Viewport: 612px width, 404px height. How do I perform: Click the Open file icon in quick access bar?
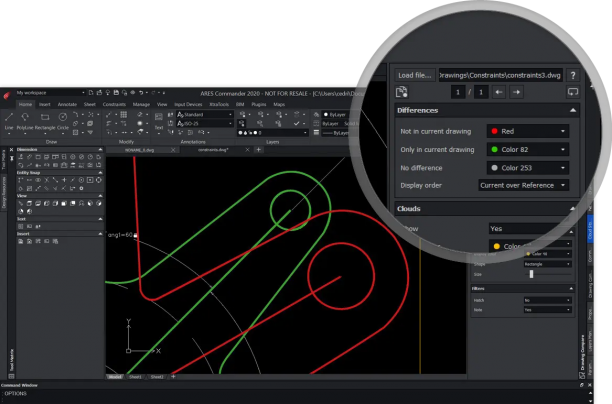point(99,93)
